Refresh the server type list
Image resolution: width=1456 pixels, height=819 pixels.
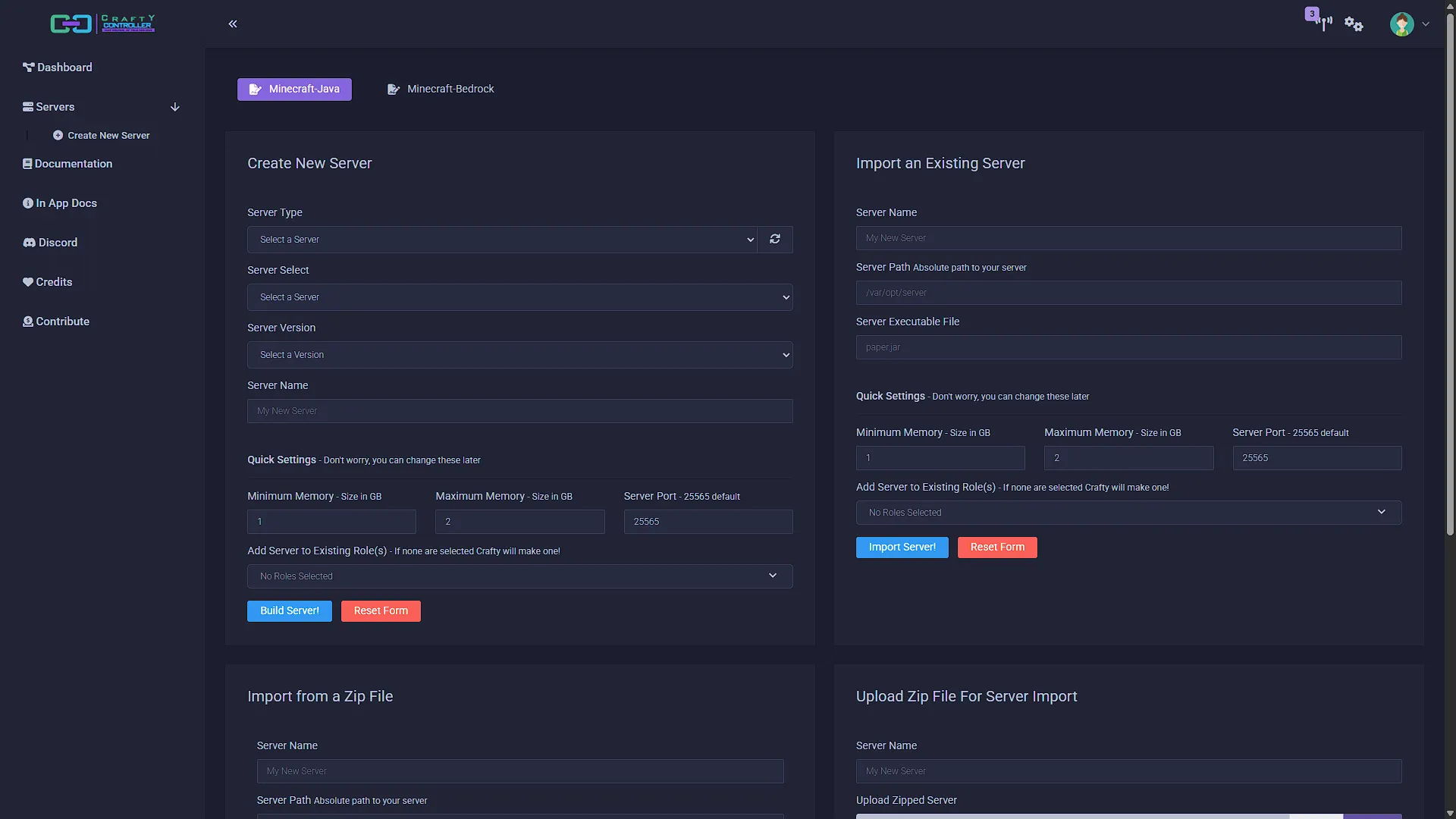coord(775,240)
